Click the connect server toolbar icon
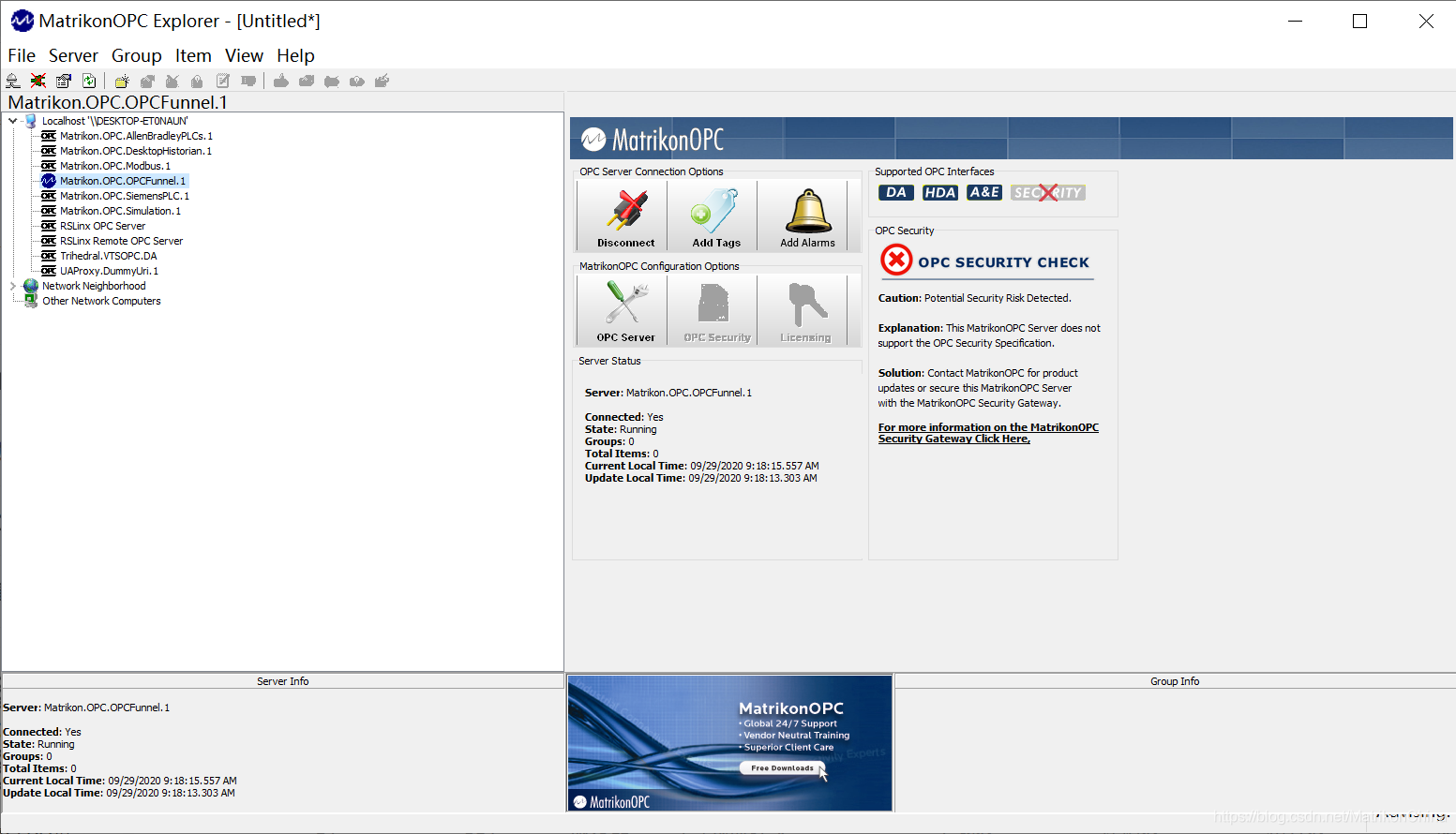 tap(13, 82)
